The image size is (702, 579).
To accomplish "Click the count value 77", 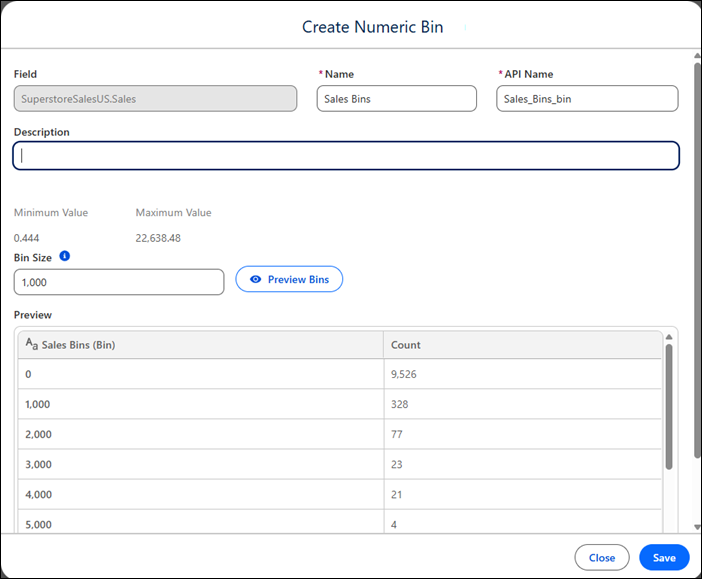I will [x=397, y=434].
